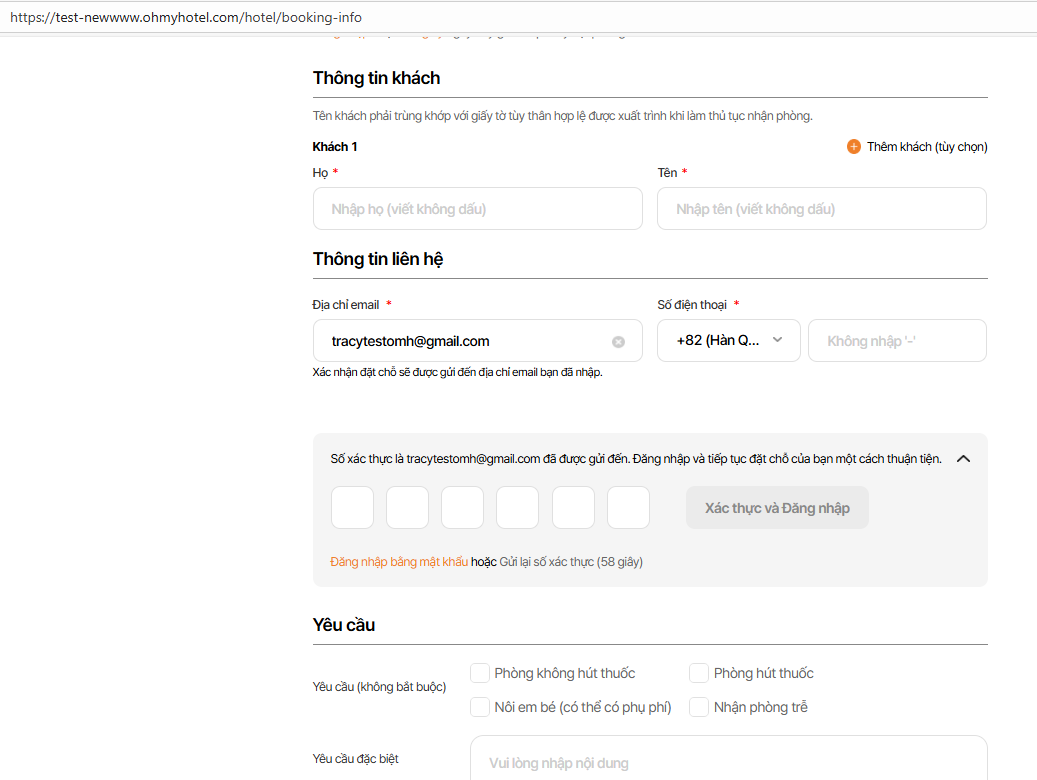Image resolution: width=1037 pixels, height=780 pixels.
Task: Click the last verification code box
Action: click(x=628, y=508)
